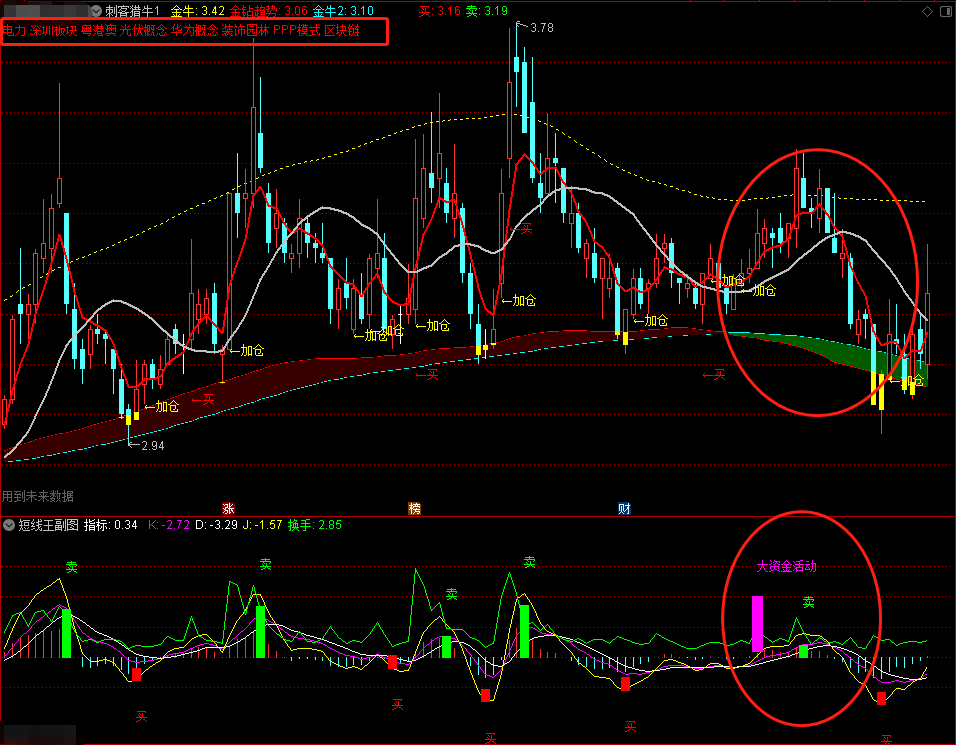Expand the 刺客猎牛1 indicator dropdown arrow
Image resolution: width=956 pixels, height=745 pixels.
pyautogui.click(x=97, y=11)
